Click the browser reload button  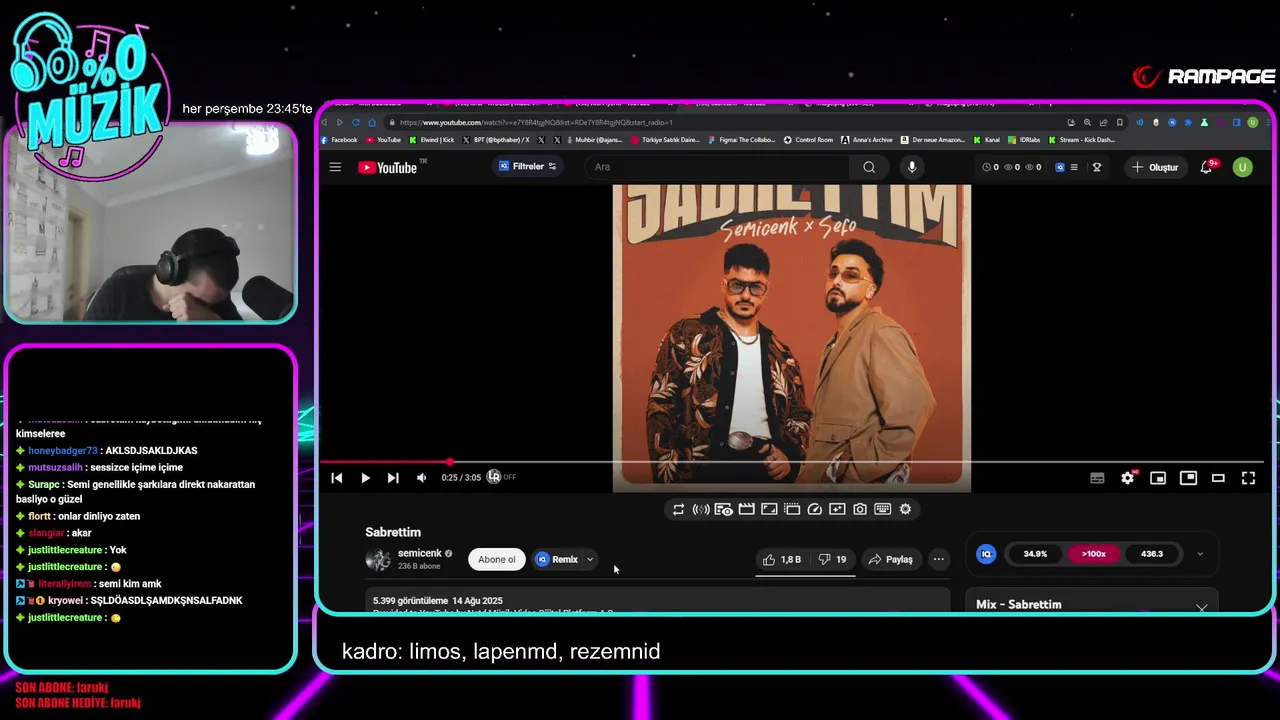pyautogui.click(x=355, y=122)
